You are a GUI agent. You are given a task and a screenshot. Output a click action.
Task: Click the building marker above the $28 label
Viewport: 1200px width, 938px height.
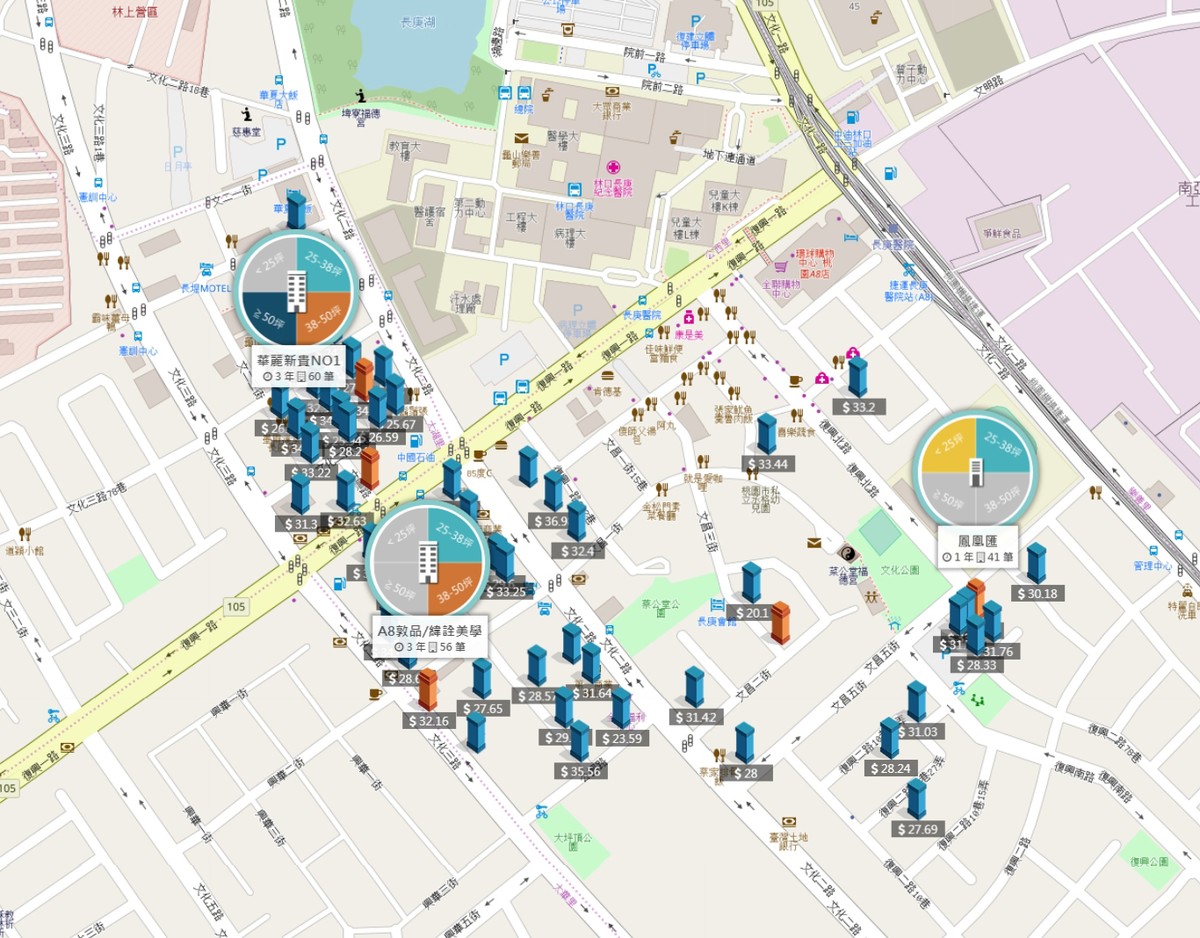coord(744,743)
